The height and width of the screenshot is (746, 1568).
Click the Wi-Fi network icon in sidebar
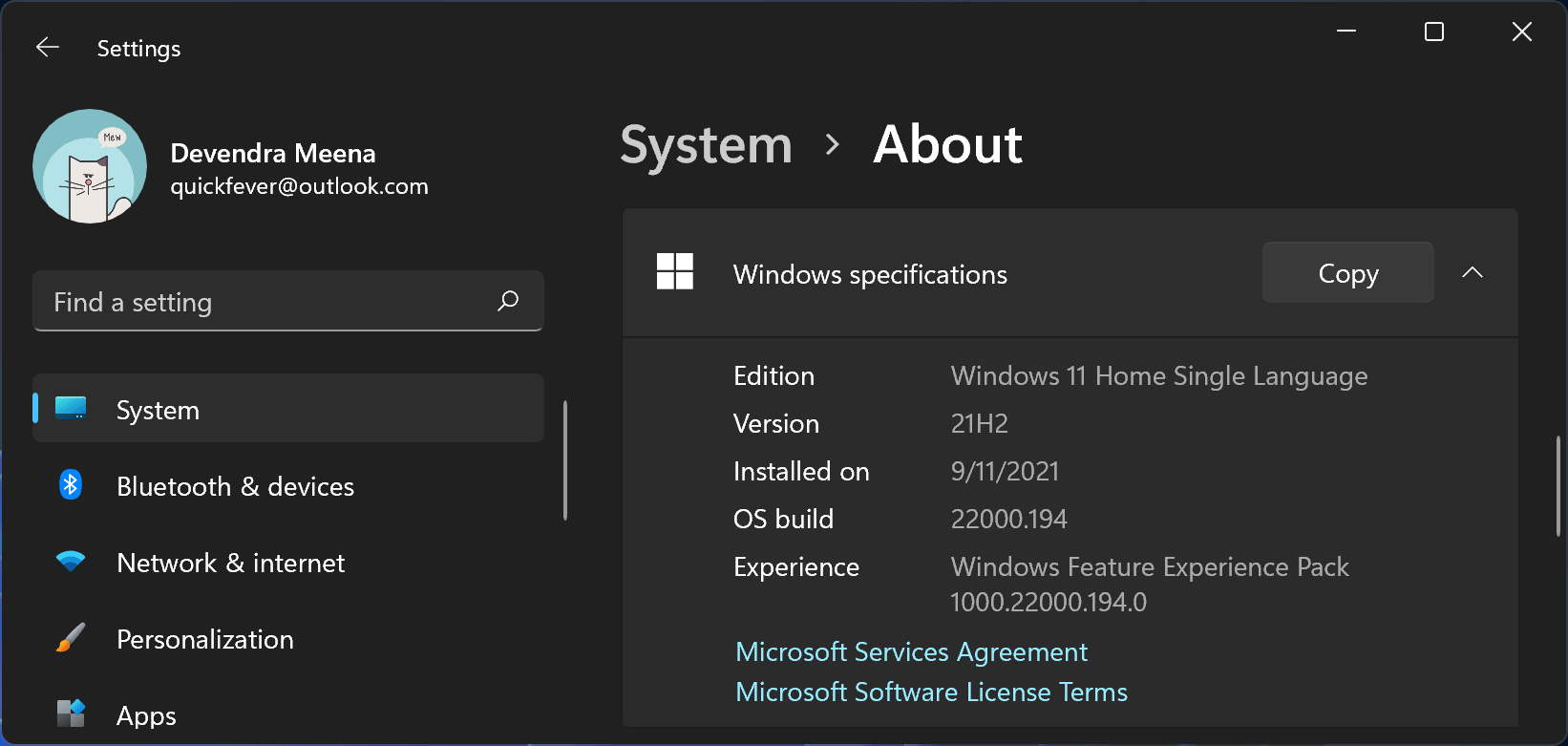point(71,562)
